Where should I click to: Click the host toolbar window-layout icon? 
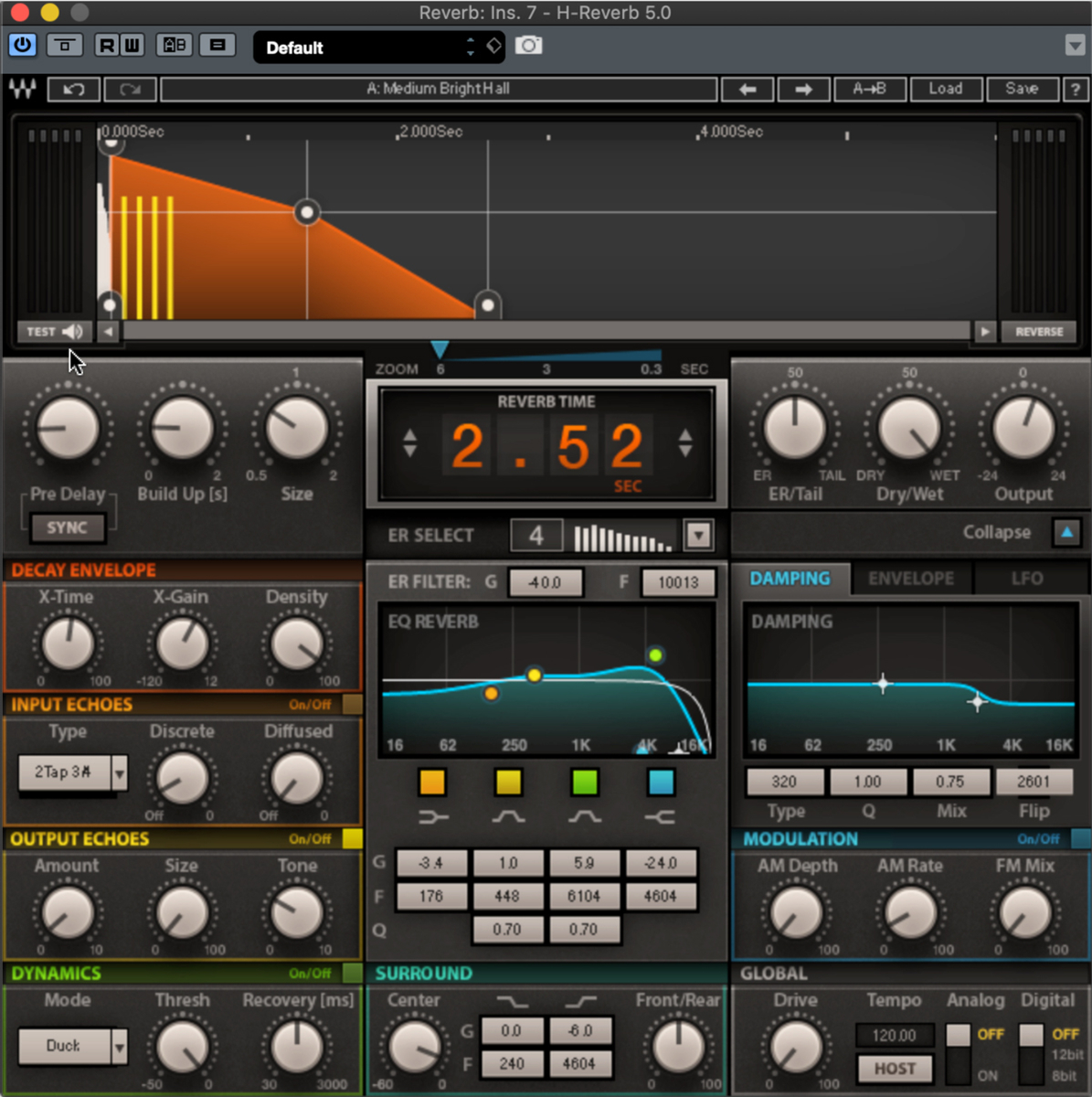(64, 45)
